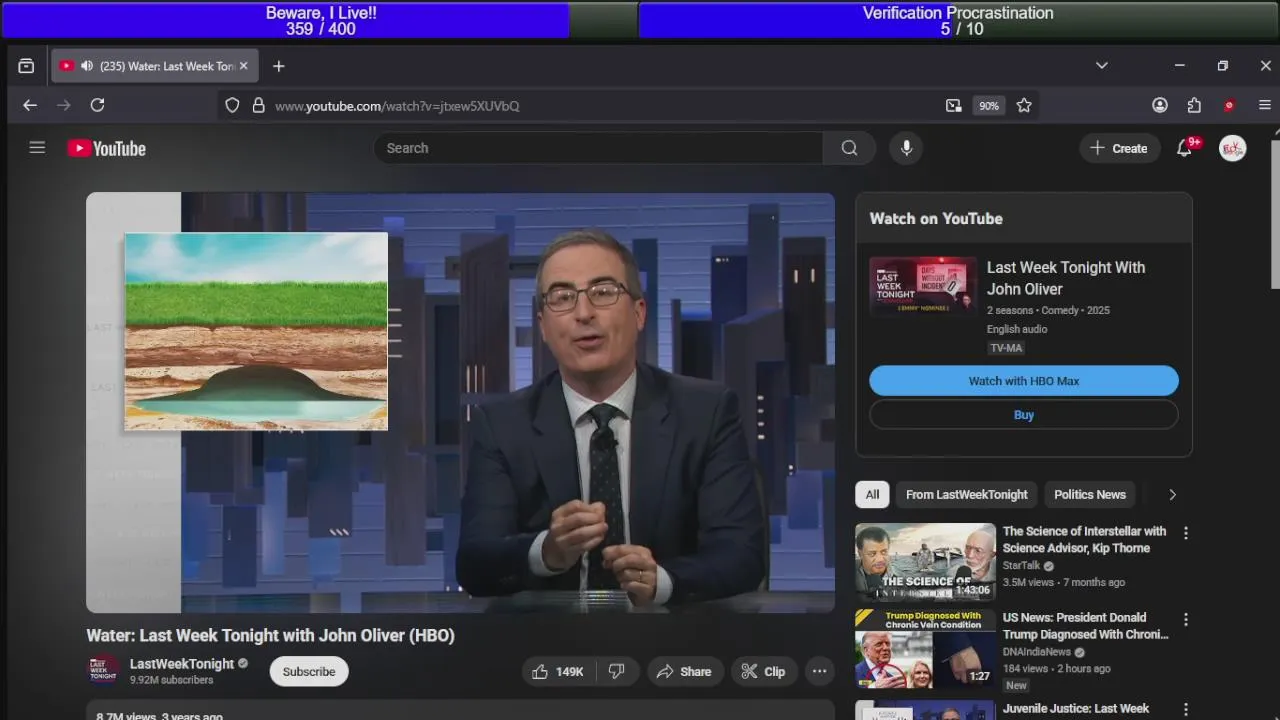Open picture-in-picture icon in address bar
The width and height of the screenshot is (1280, 720).
coord(953,105)
